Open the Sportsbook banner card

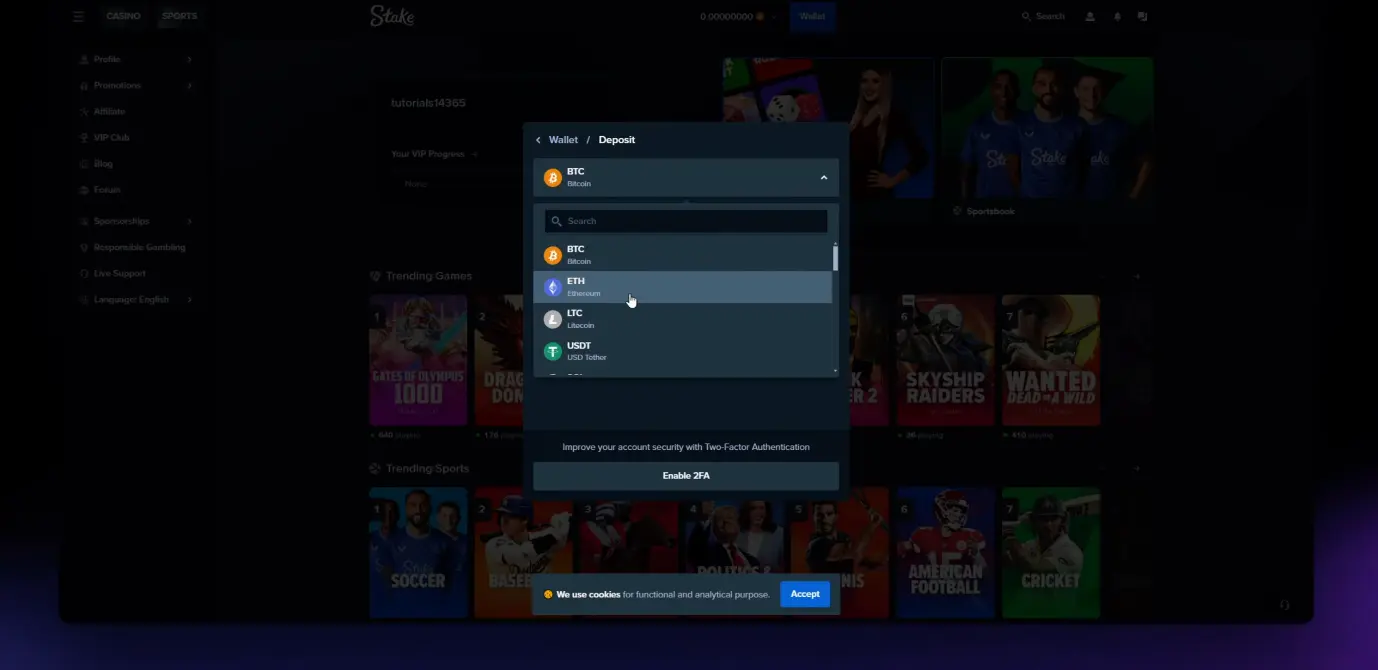click(x=1047, y=139)
